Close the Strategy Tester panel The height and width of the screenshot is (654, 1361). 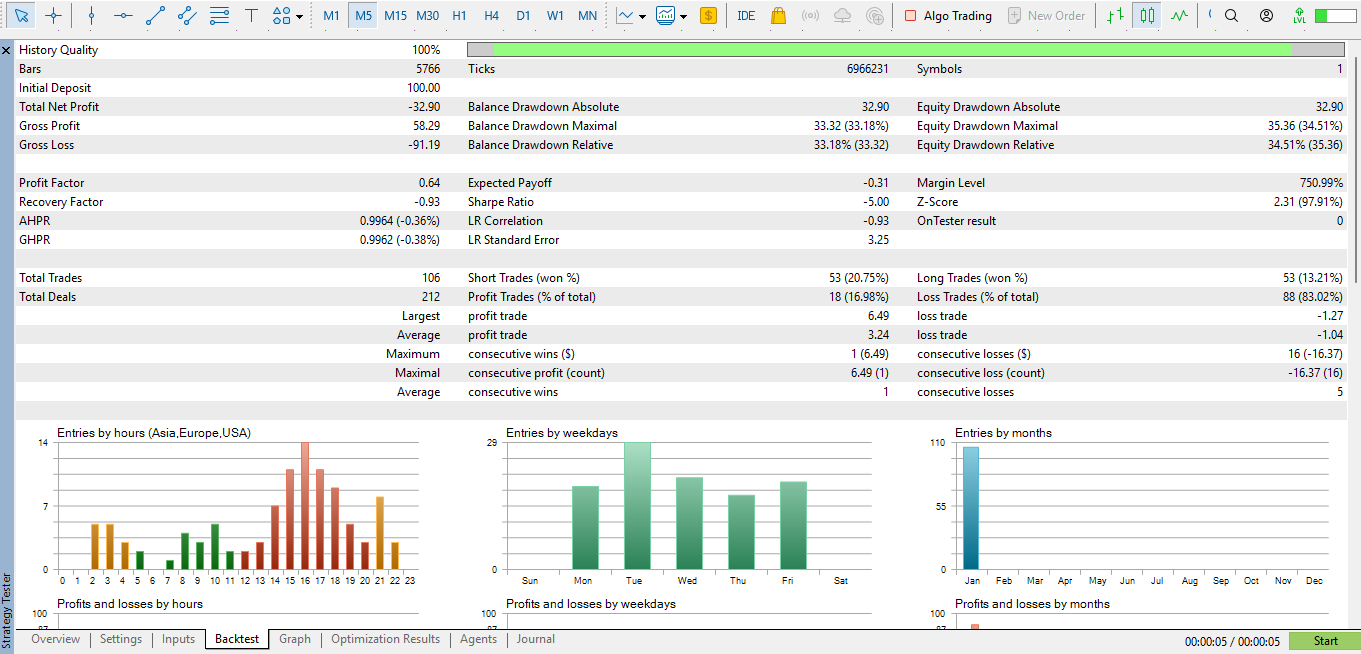click(x=6, y=49)
